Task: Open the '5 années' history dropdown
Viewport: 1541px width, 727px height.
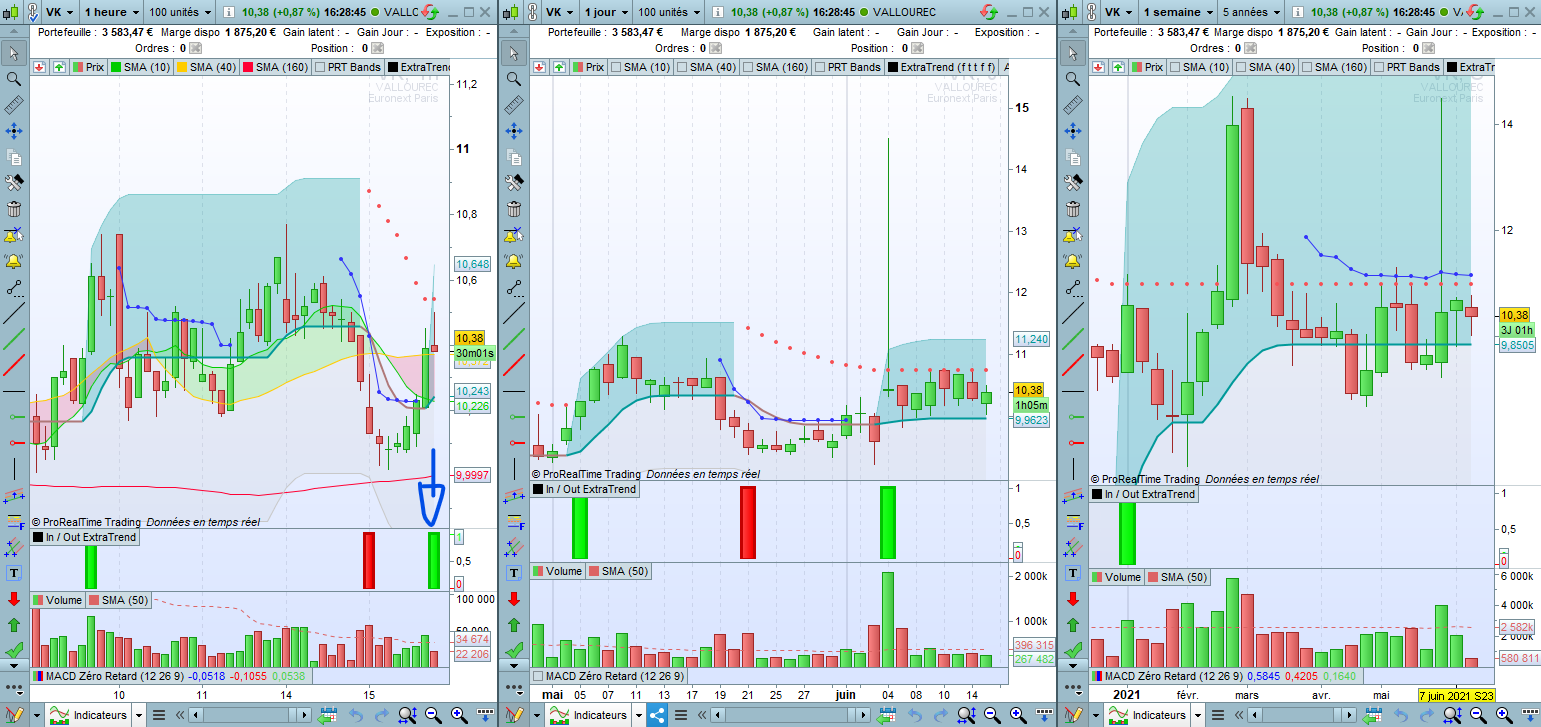Action: 1250,12
